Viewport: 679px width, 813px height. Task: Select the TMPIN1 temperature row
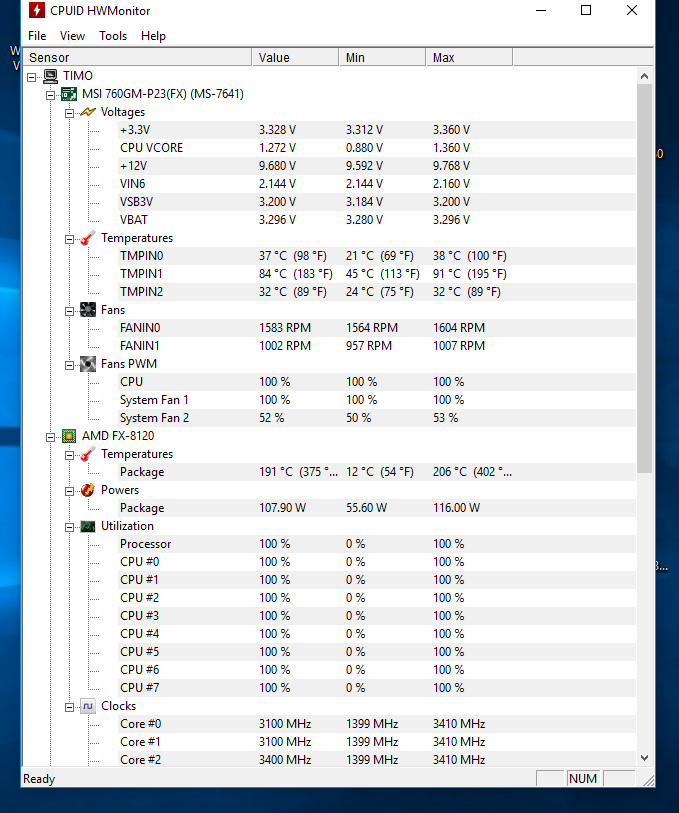[377, 274]
